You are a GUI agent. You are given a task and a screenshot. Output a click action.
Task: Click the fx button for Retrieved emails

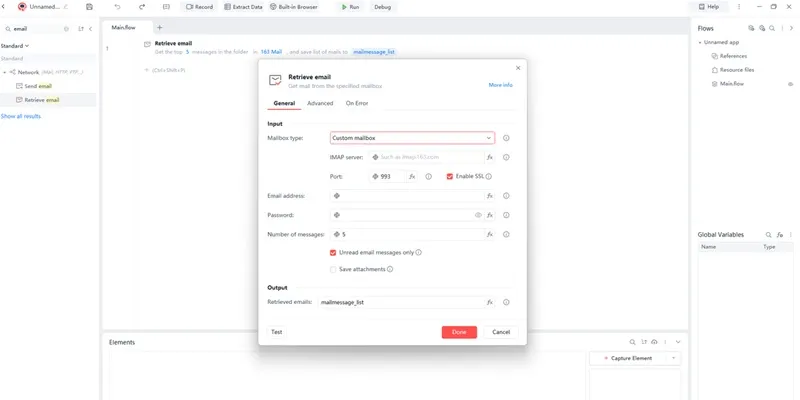click(490, 303)
